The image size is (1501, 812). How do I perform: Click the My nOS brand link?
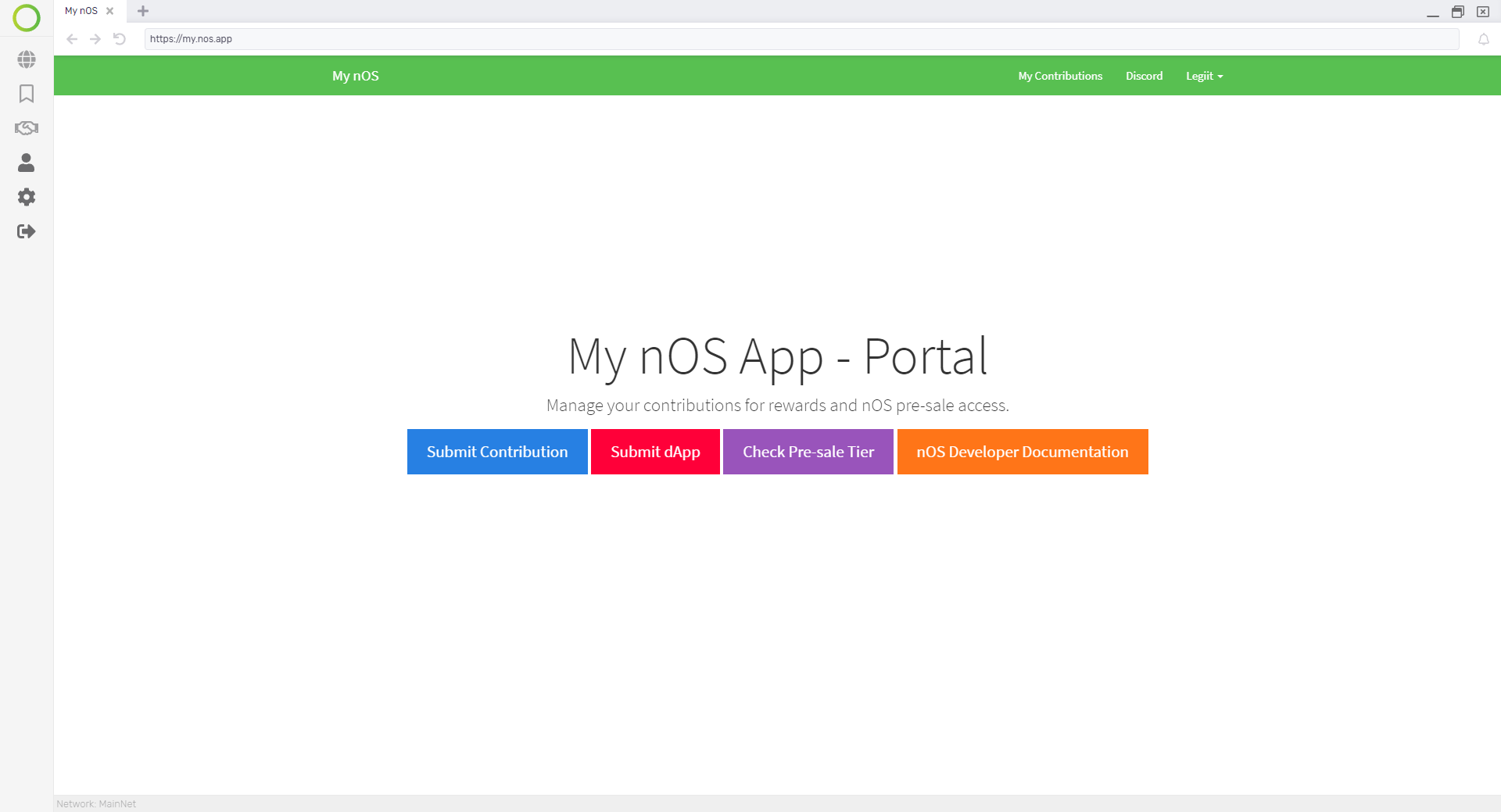(356, 76)
